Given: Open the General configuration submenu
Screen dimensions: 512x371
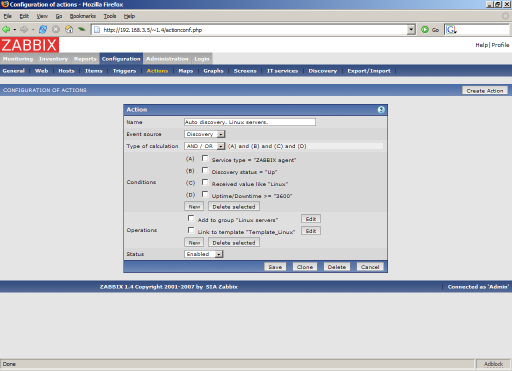Looking at the screenshot, I should (14, 71).
